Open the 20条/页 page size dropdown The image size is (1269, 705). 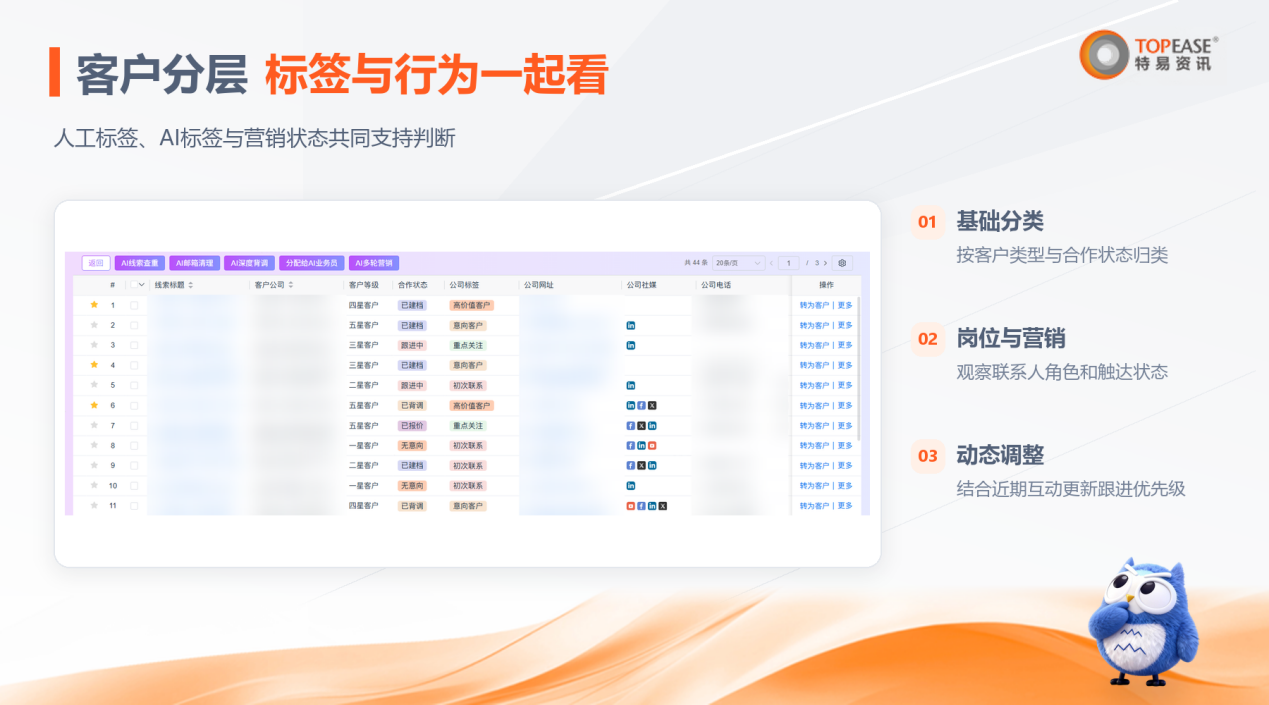click(739, 263)
